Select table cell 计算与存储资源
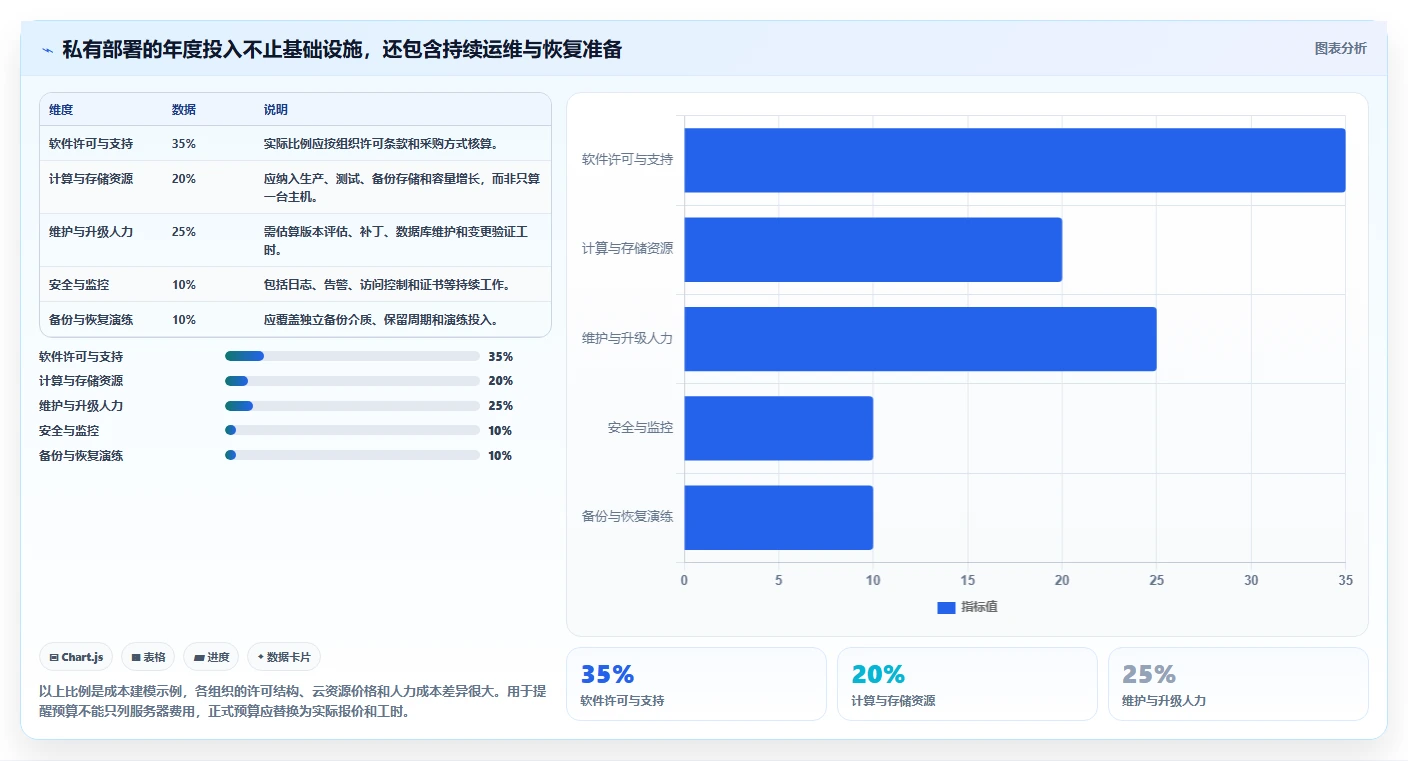 91,179
